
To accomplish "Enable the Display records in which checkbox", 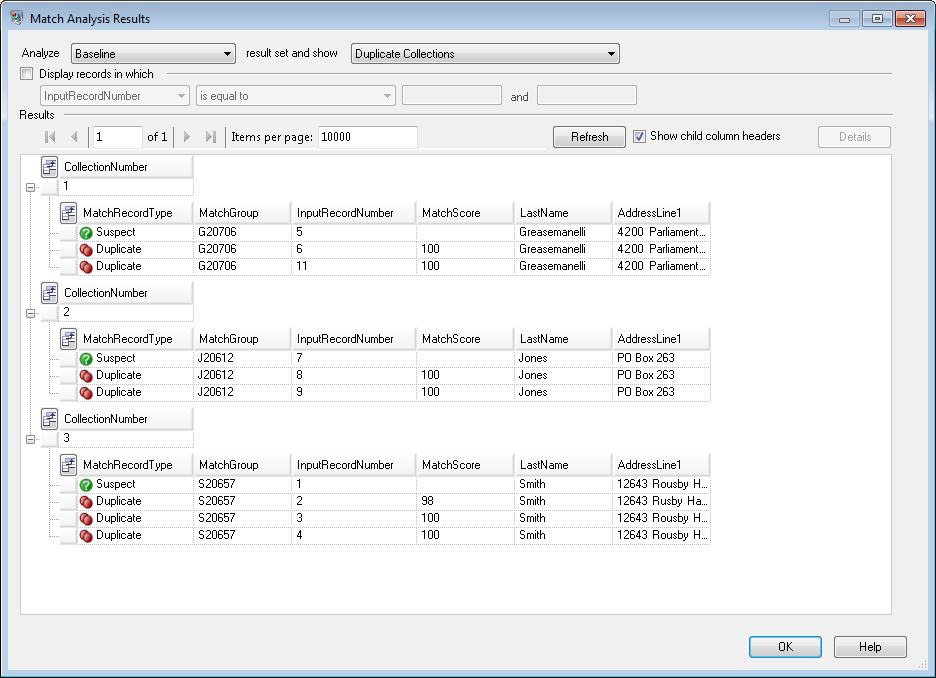I will [27, 74].
